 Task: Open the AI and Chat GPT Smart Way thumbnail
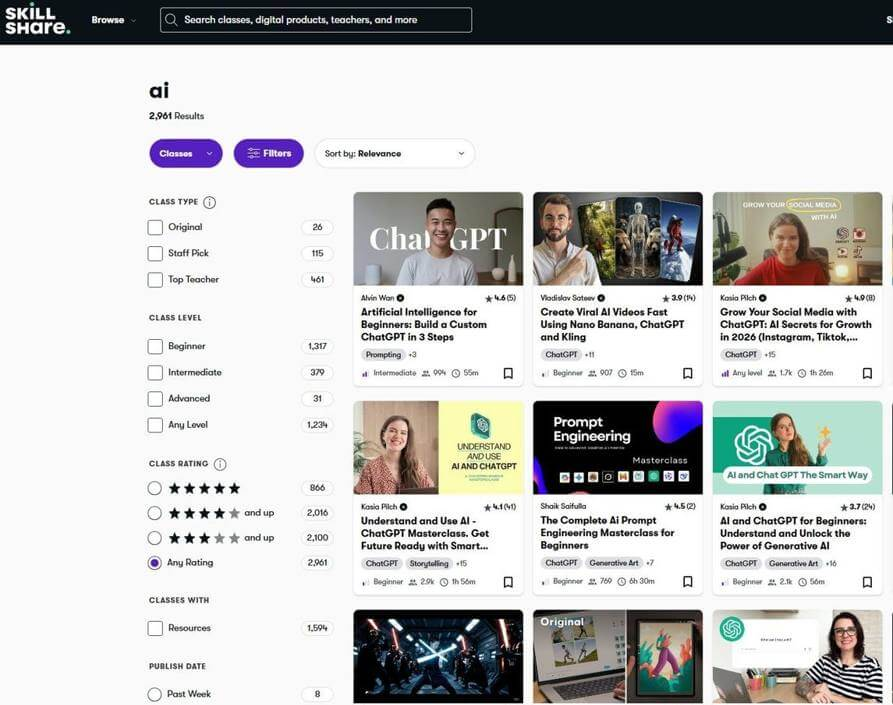(797, 448)
